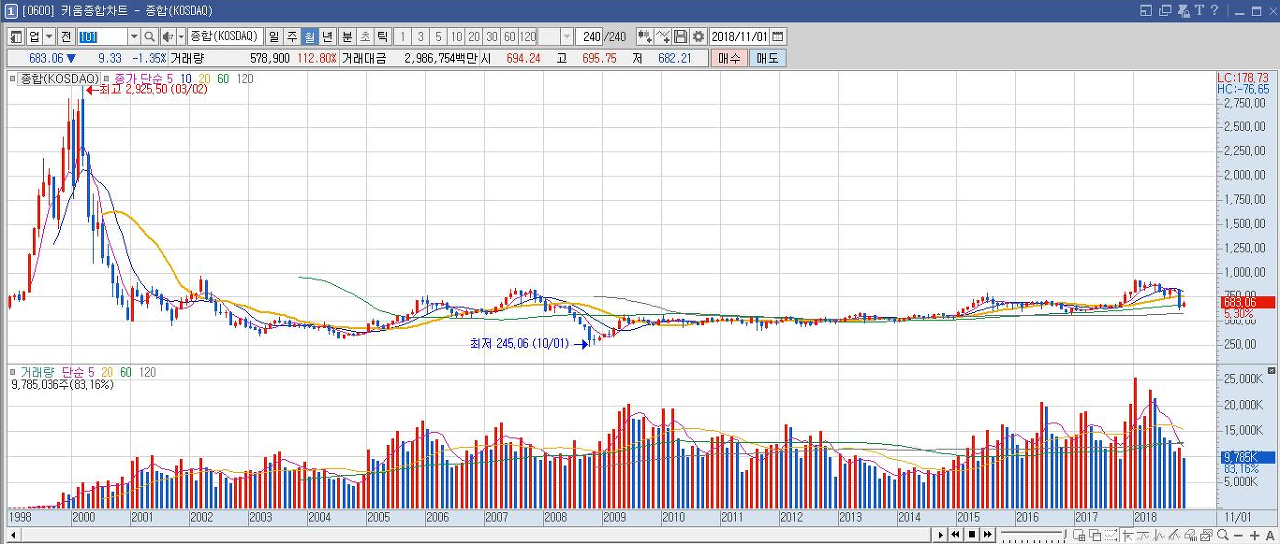Click the line chart overlay add icon

tap(663, 37)
